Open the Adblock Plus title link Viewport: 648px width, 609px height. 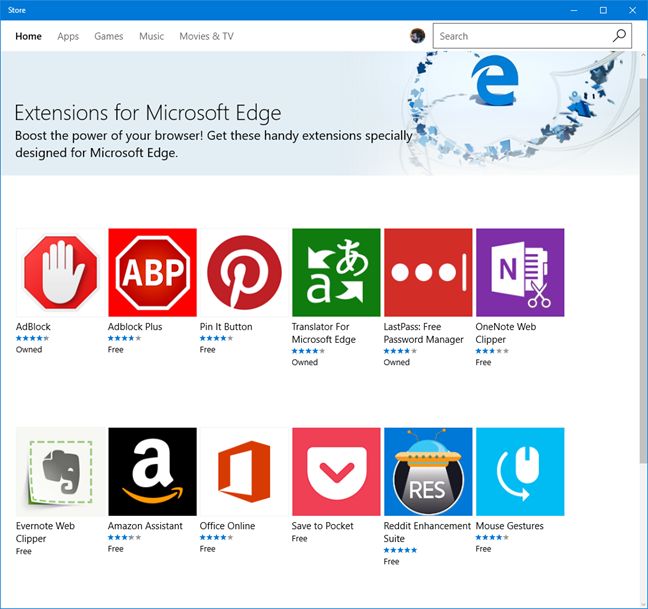point(135,326)
